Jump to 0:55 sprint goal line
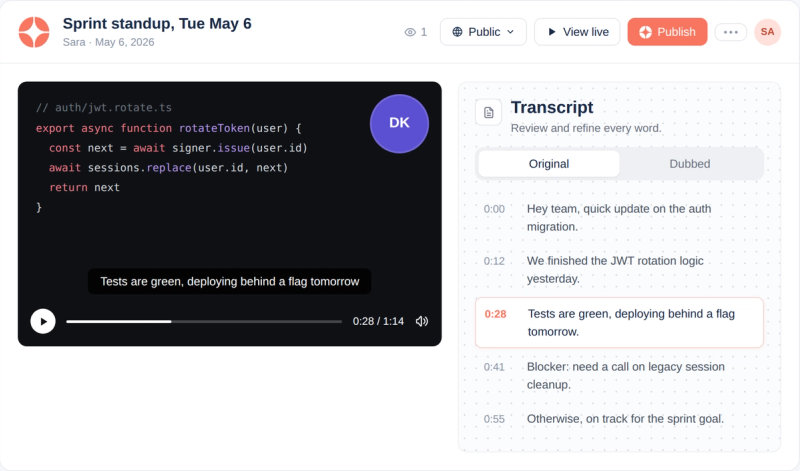 pos(619,419)
